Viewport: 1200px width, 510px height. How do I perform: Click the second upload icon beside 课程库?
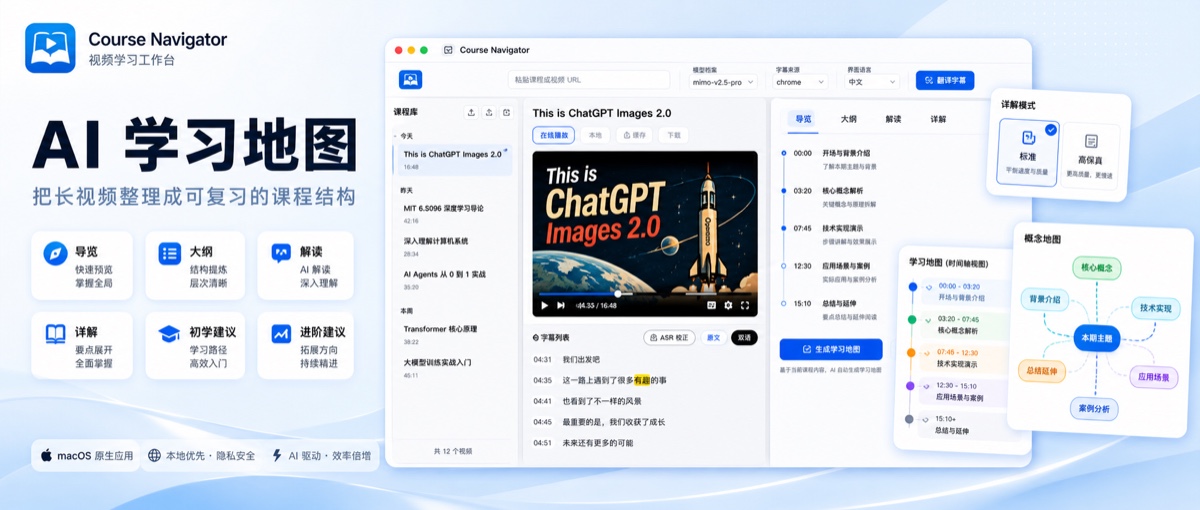coord(489,112)
